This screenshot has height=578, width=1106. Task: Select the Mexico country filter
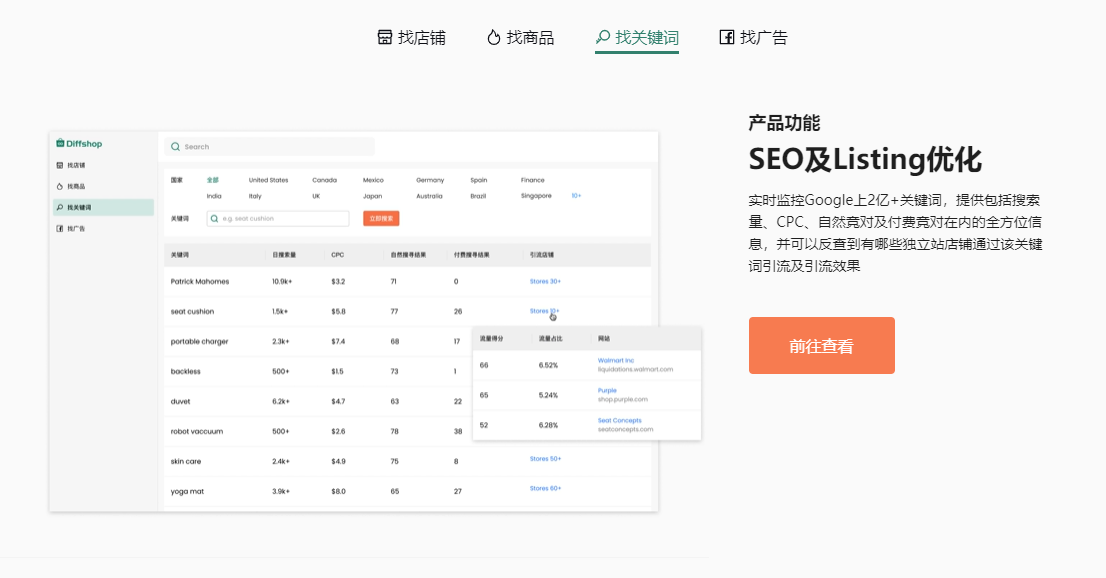pos(373,180)
